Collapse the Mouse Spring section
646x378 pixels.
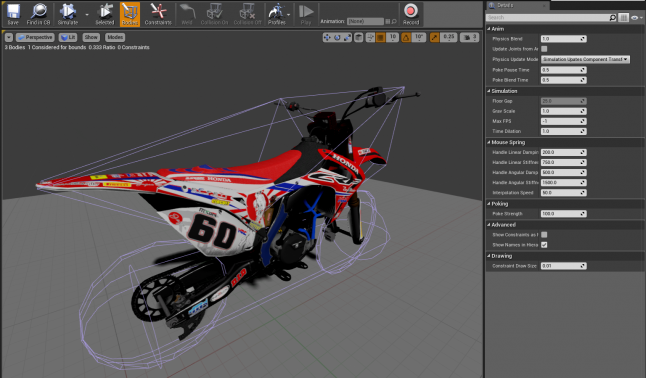[489, 142]
